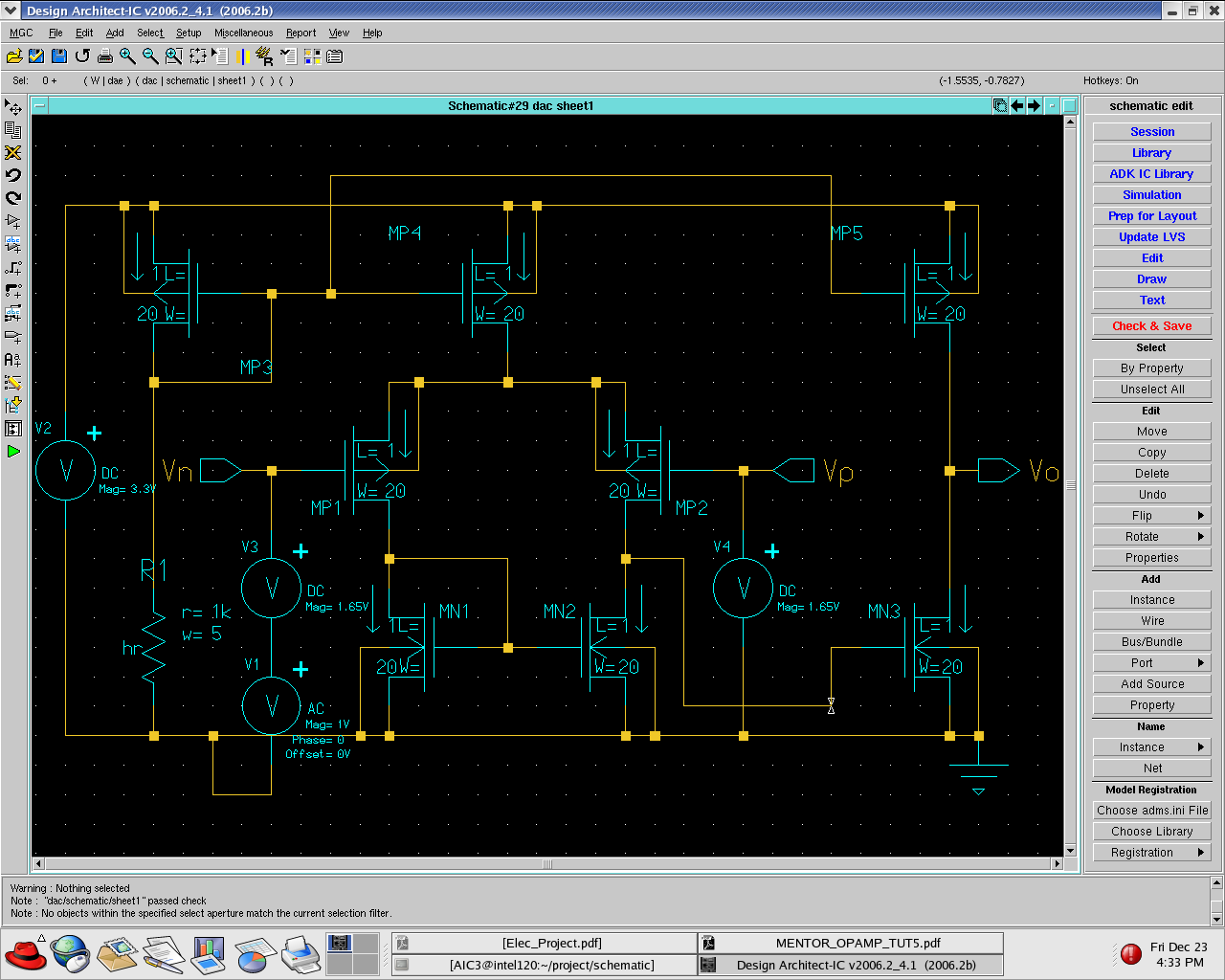Click the Copy tool in left palette
This screenshot has width=1225, height=980.
click(13, 129)
